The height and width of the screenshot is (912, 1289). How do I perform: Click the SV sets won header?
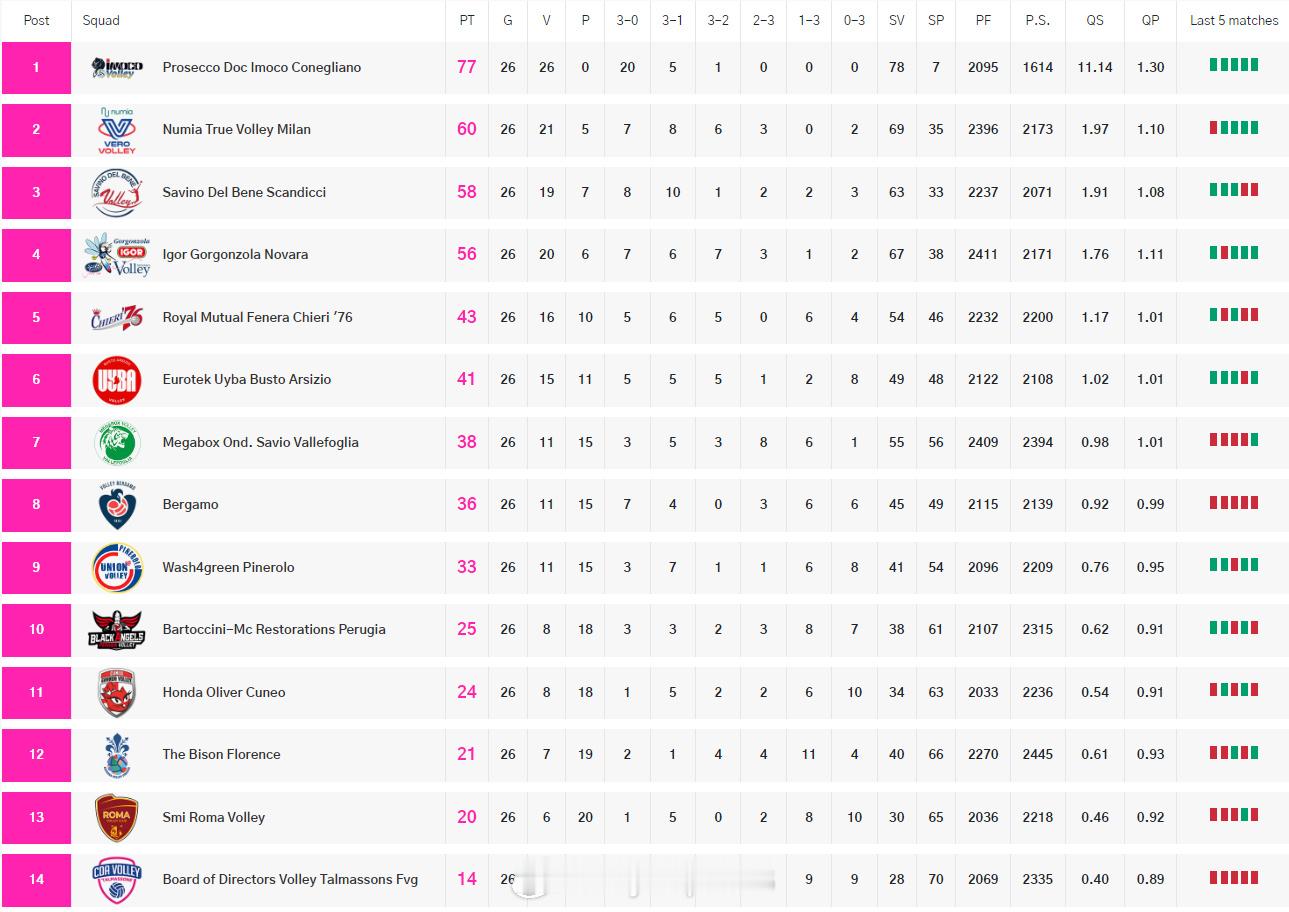coord(896,20)
